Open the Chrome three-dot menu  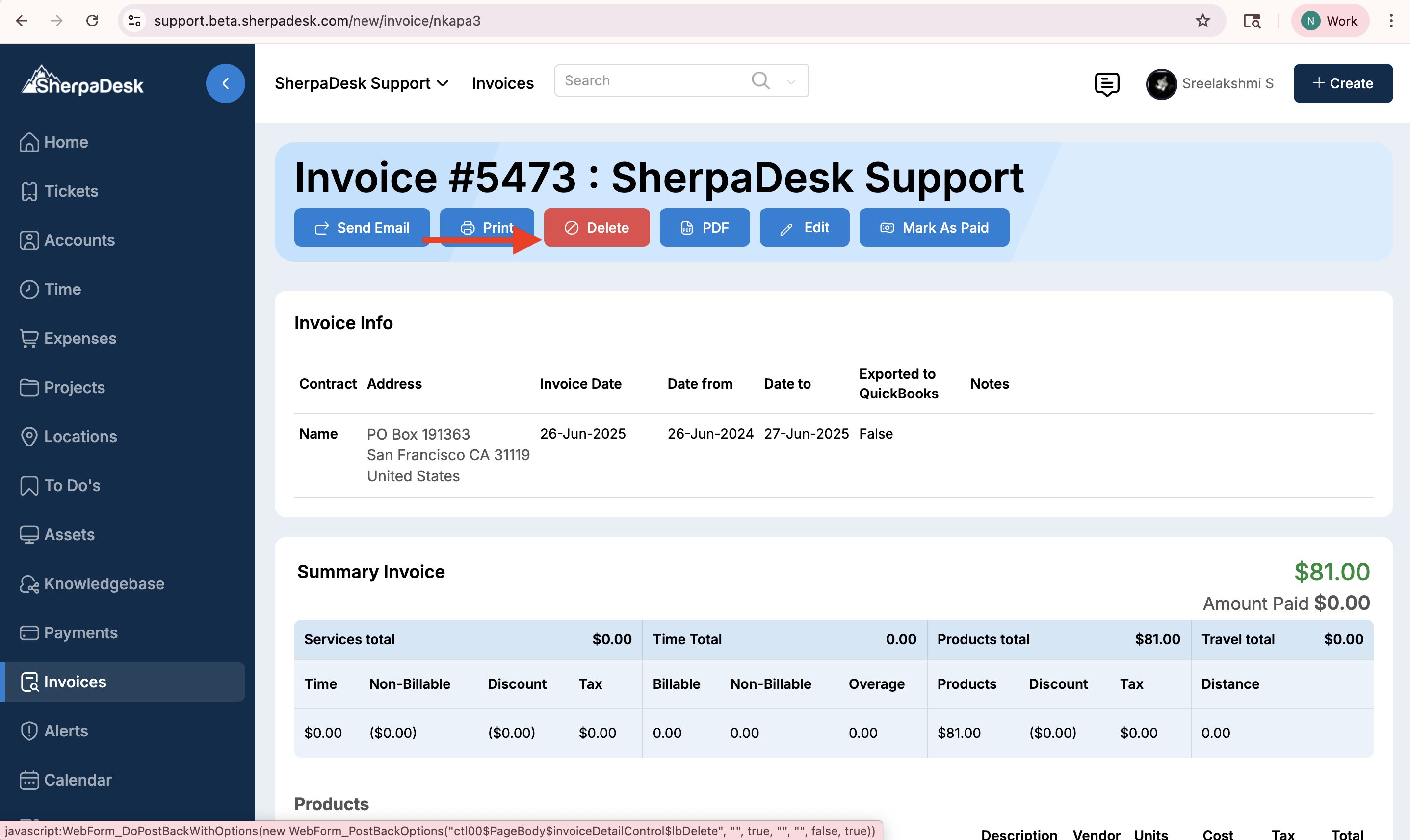pyautogui.click(x=1391, y=21)
